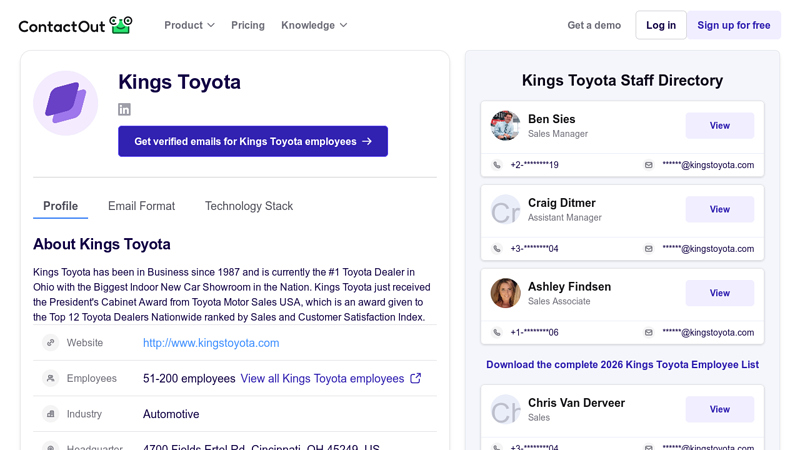Click phone icon in Ashley Findsen card

[x=497, y=332]
